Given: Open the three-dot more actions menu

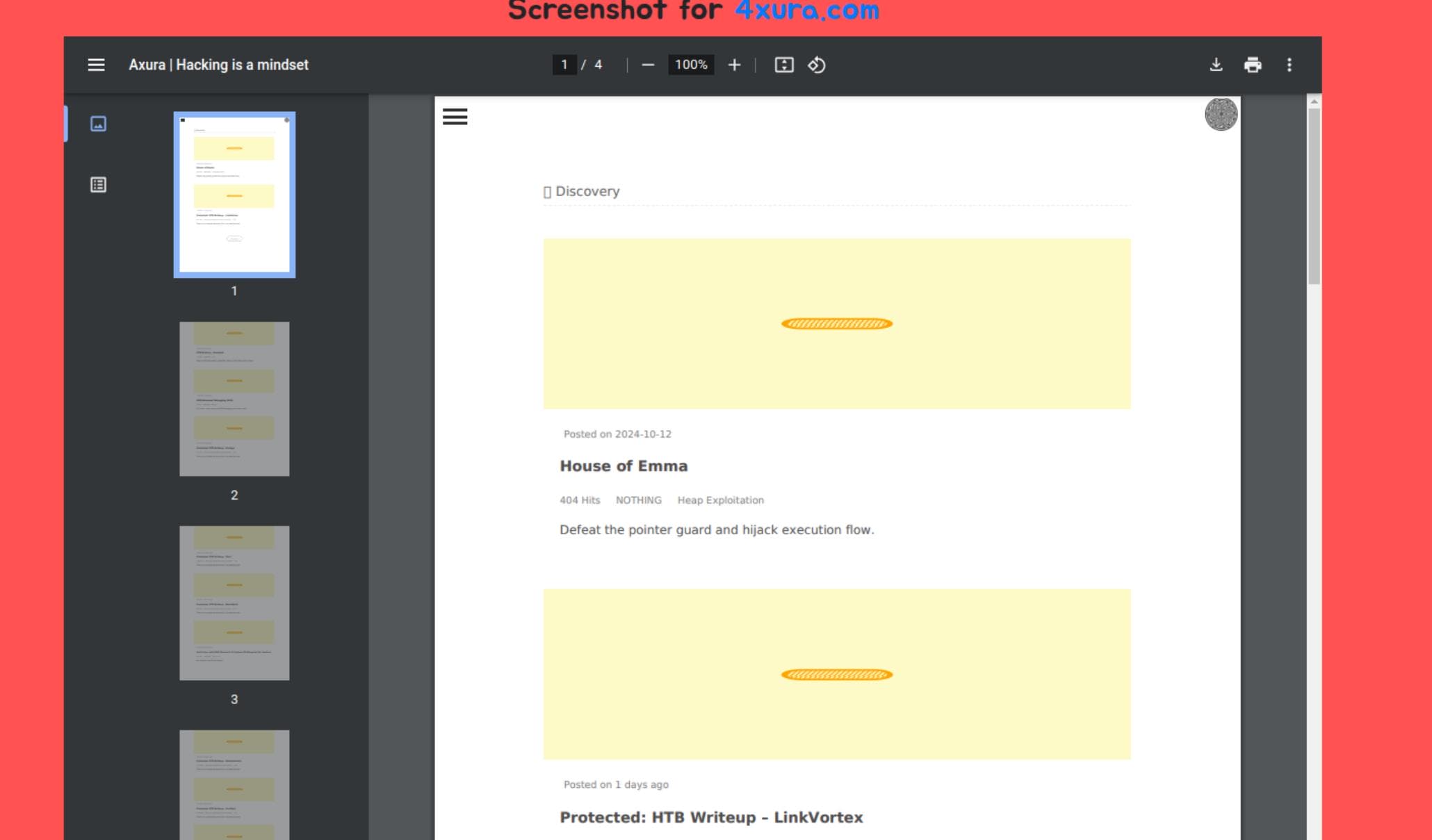Looking at the screenshot, I should 1289,65.
